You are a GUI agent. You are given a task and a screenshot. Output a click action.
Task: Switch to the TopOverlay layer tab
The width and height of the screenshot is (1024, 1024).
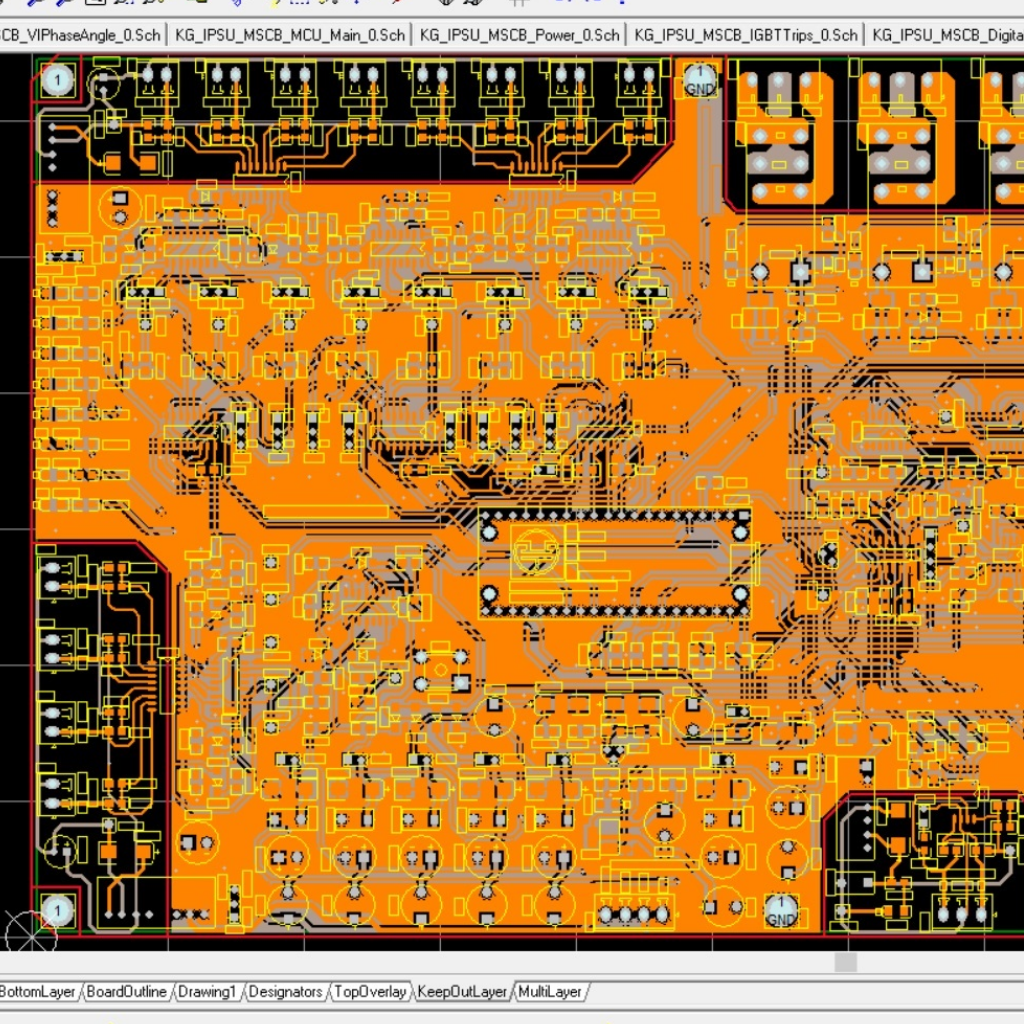click(x=370, y=992)
